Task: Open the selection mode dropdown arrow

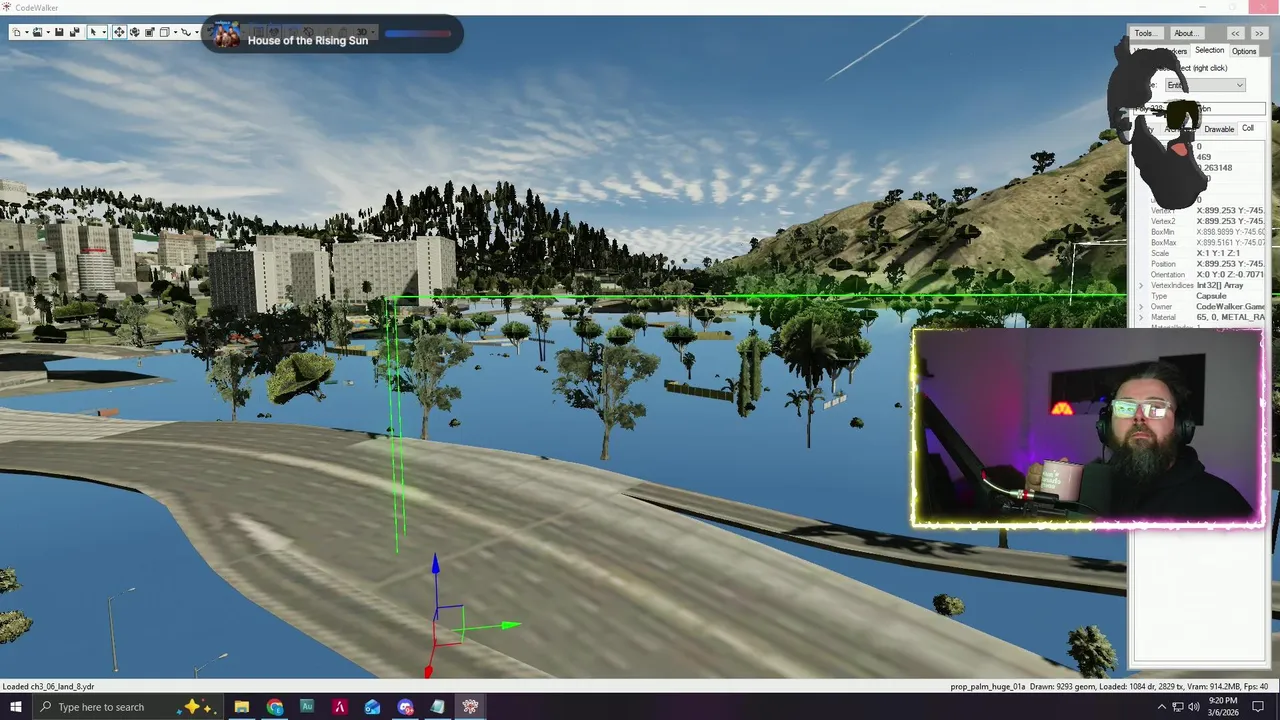Action: click(104, 32)
